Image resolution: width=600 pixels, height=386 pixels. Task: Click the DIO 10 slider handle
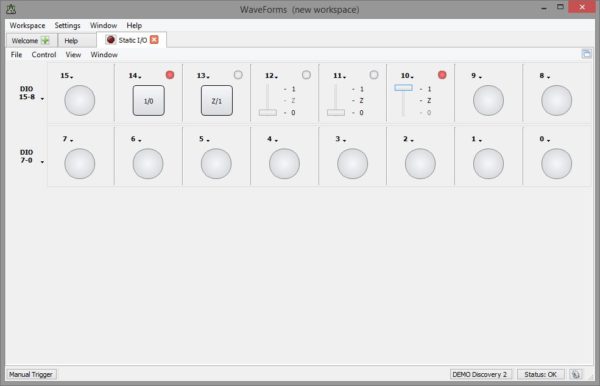tap(403, 88)
